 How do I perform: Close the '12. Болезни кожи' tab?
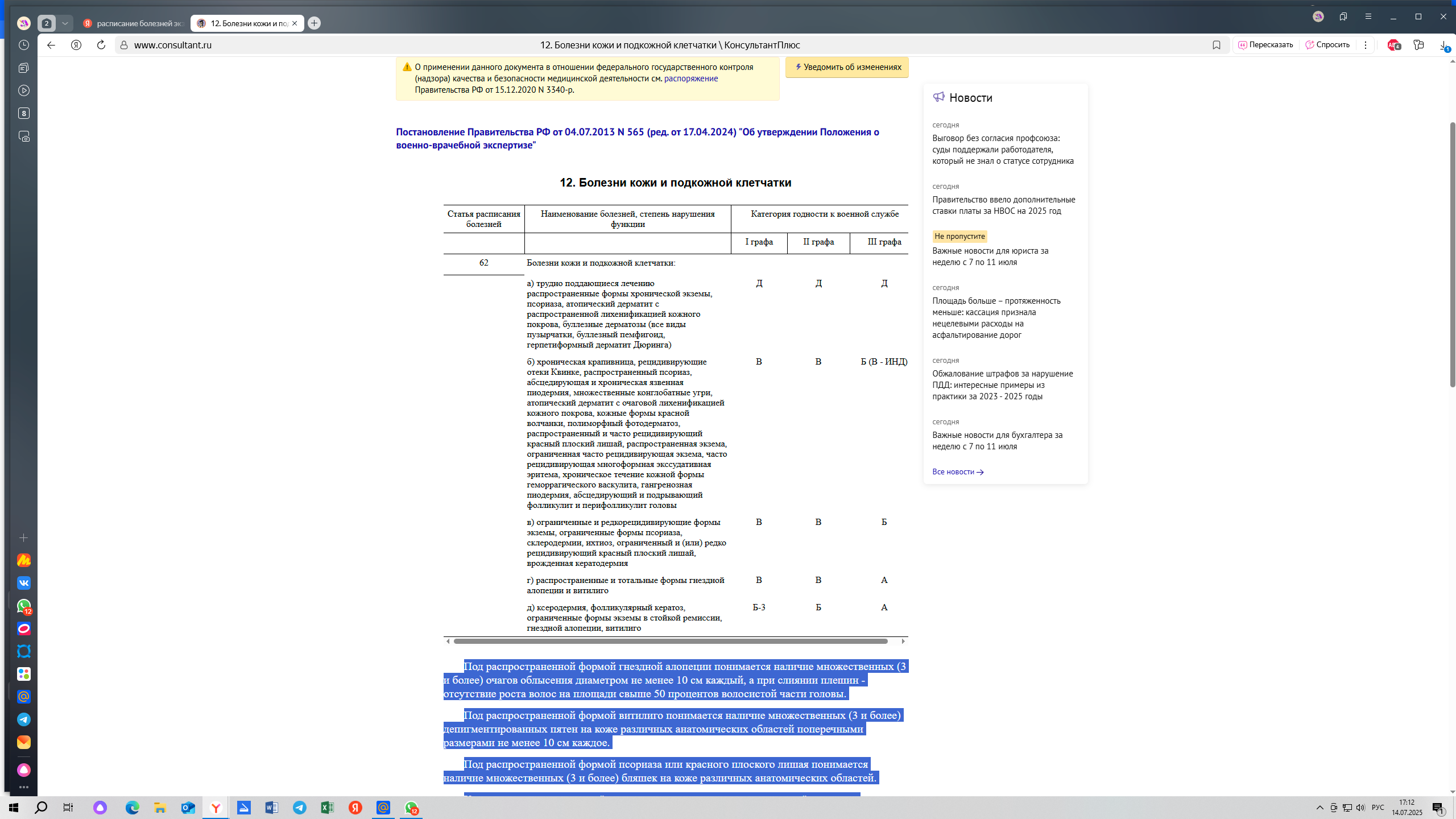[295, 23]
